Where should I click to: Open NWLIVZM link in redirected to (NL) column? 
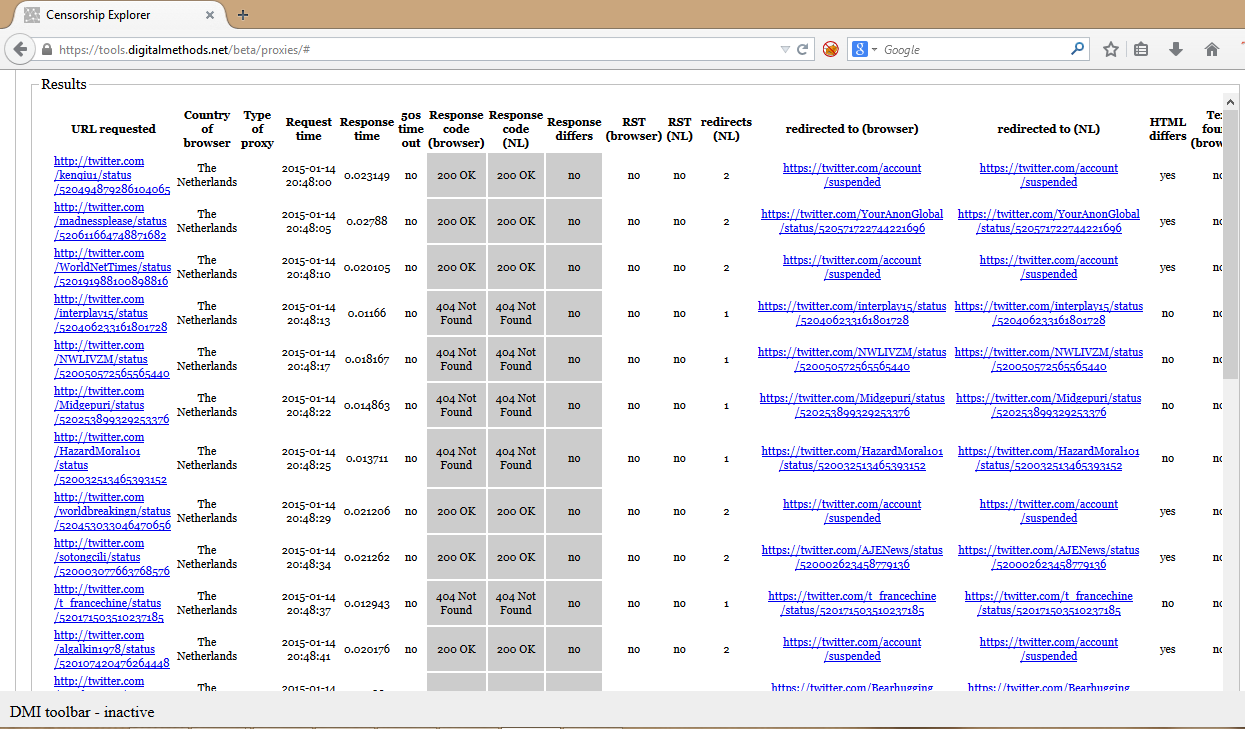(x=1049, y=359)
